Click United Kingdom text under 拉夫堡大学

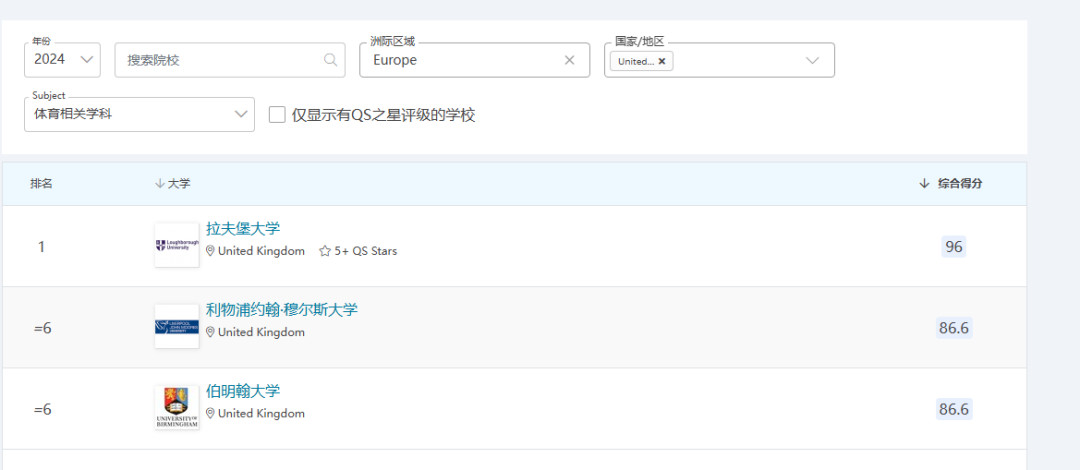(261, 252)
